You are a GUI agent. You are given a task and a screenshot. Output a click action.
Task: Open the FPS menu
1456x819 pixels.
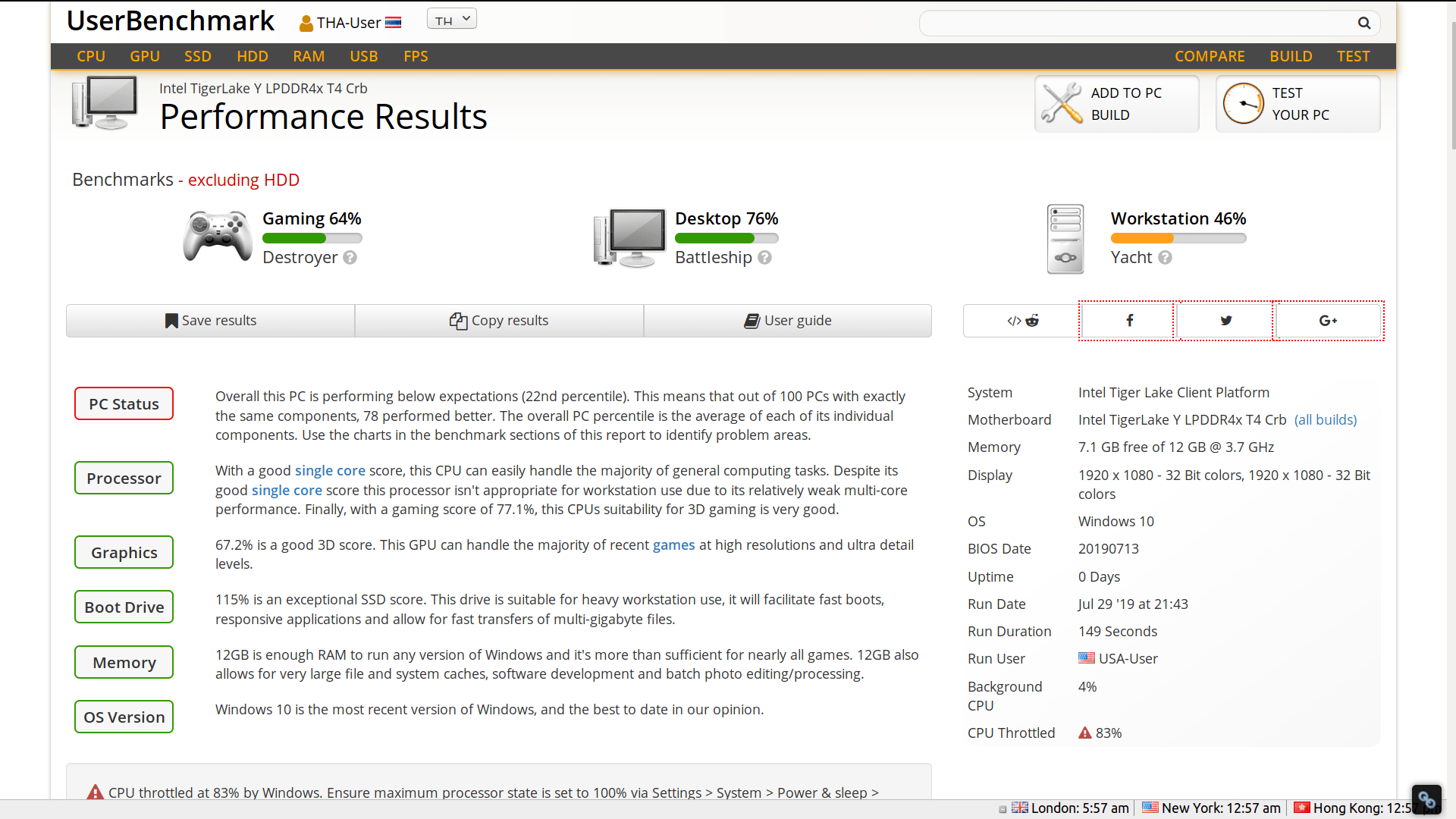click(416, 56)
